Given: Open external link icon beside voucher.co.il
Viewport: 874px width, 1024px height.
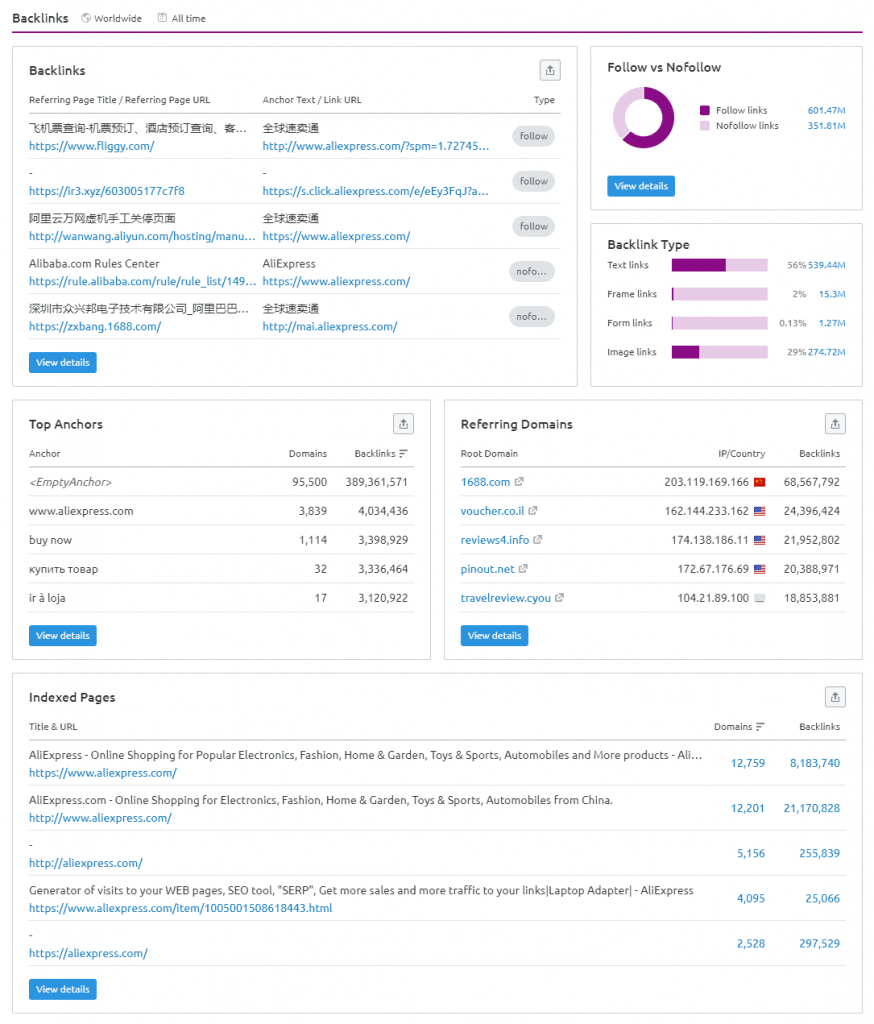Looking at the screenshot, I should (x=533, y=511).
